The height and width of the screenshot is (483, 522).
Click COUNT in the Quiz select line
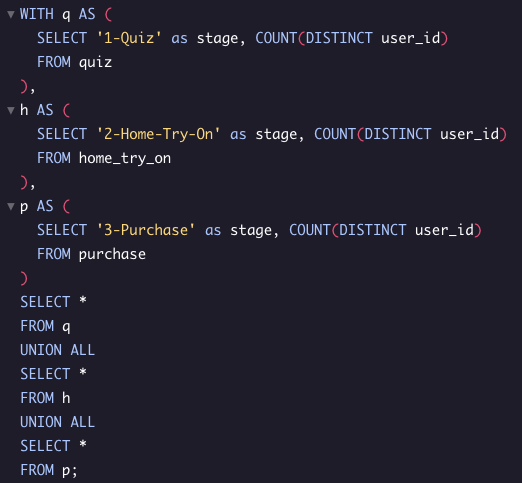[276, 38]
